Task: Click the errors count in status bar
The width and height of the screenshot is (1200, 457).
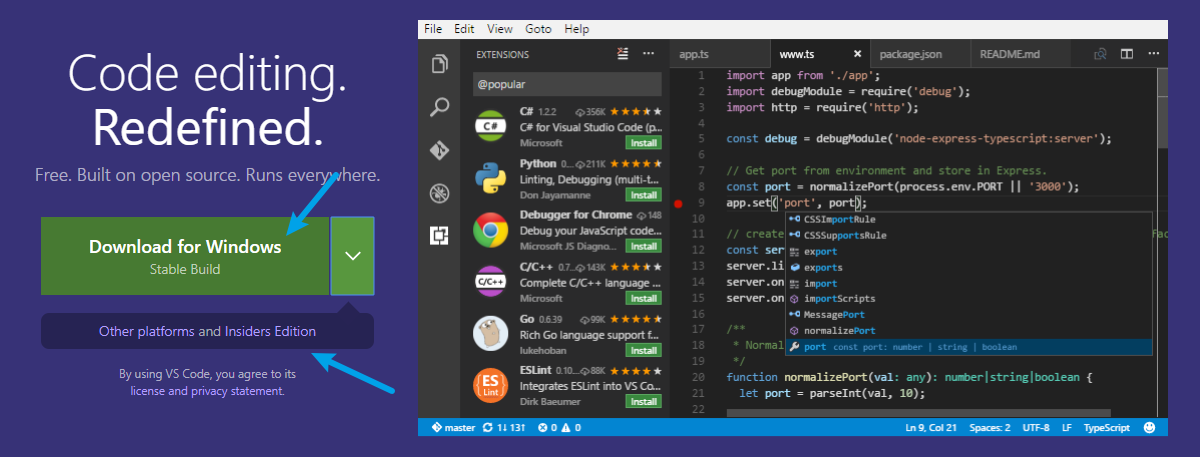Action: (x=547, y=427)
